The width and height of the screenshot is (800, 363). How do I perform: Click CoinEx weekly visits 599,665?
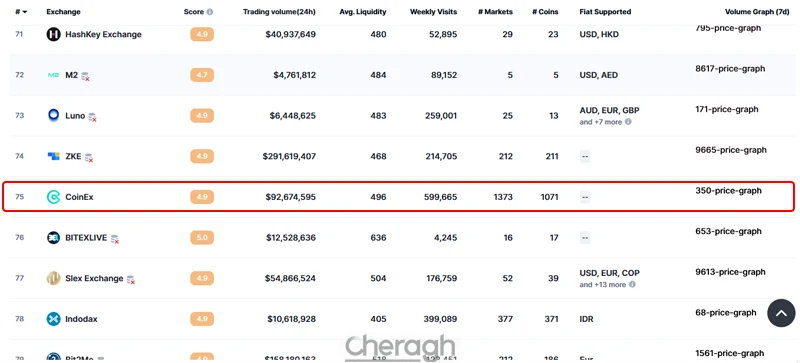coord(441,197)
